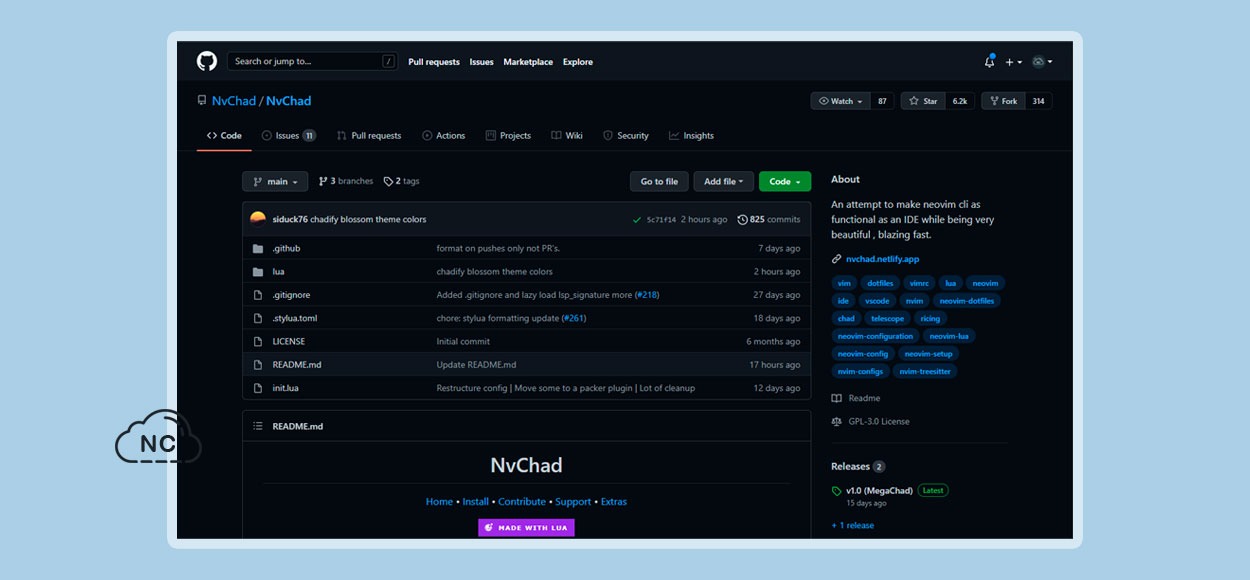Open the Watch dropdown

tap(840, 101)
